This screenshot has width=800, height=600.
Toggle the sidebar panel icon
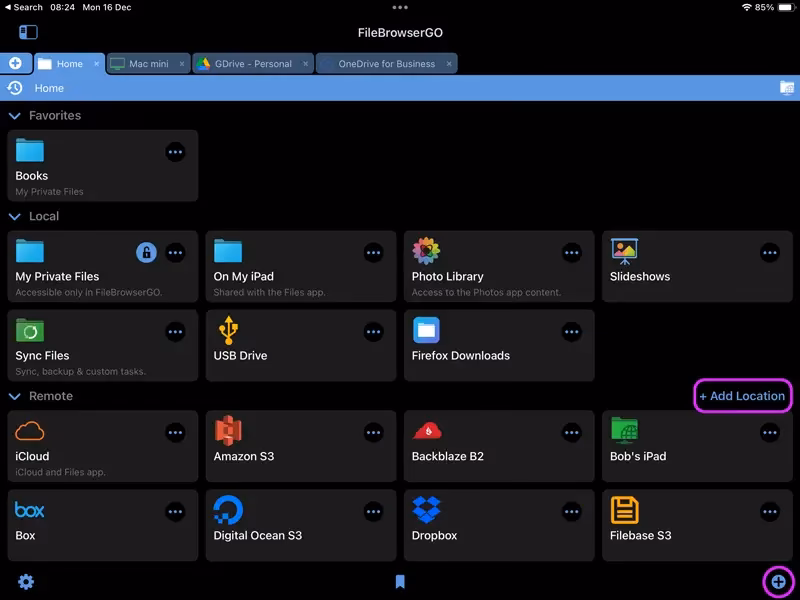[x=28, y=33]
